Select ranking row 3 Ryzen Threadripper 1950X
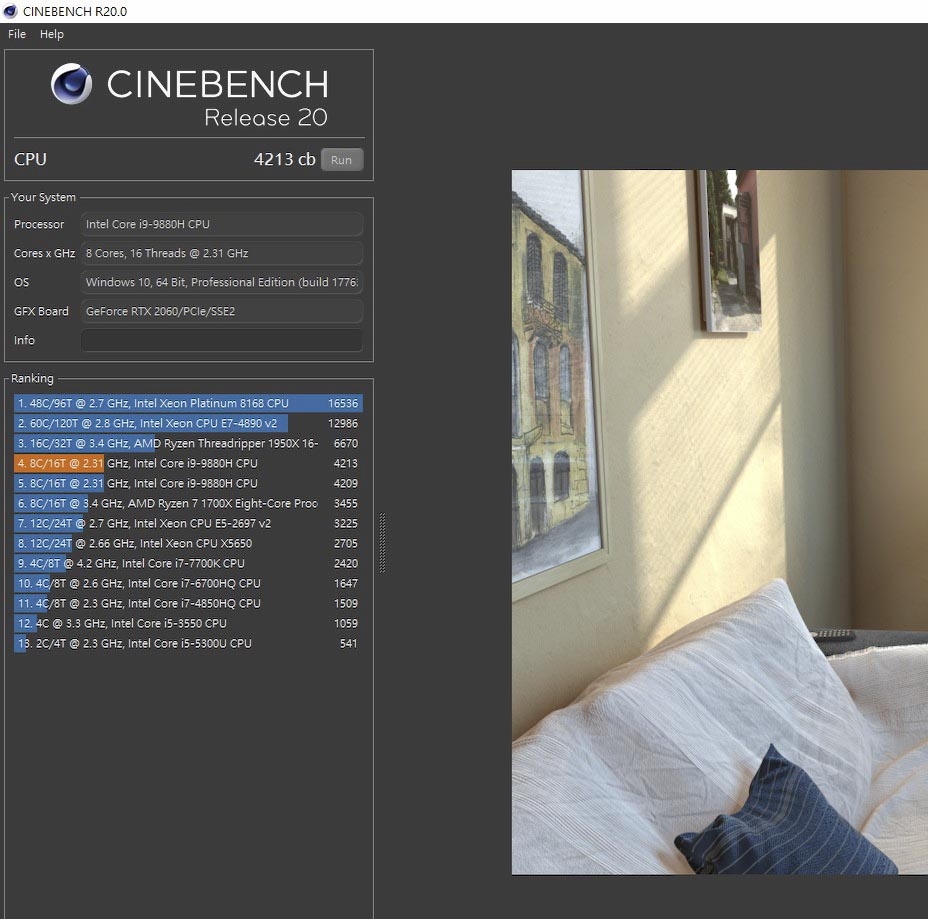928x919 pixels. coord(188,443)
